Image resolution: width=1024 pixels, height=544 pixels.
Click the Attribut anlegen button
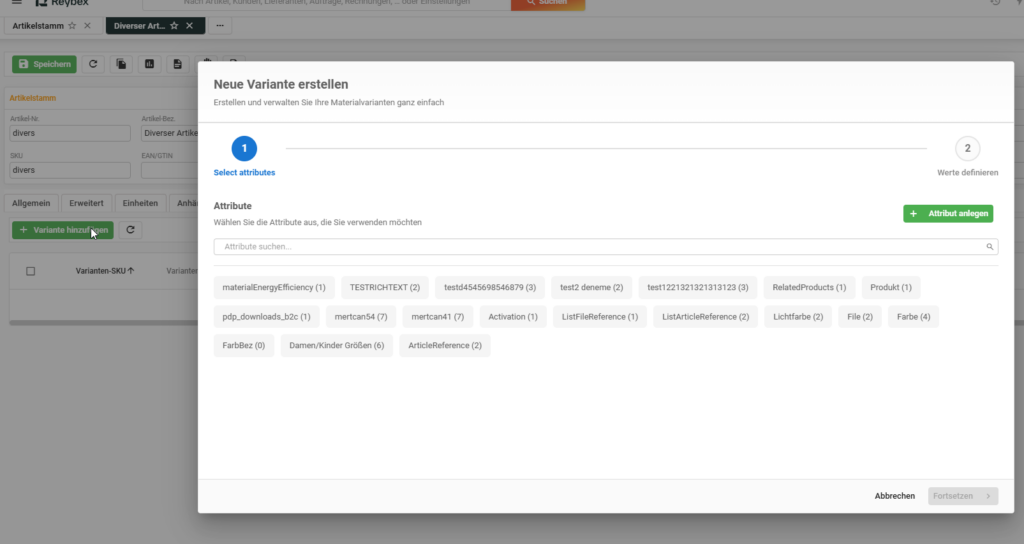pyautogui.click(x=948, y=214)
